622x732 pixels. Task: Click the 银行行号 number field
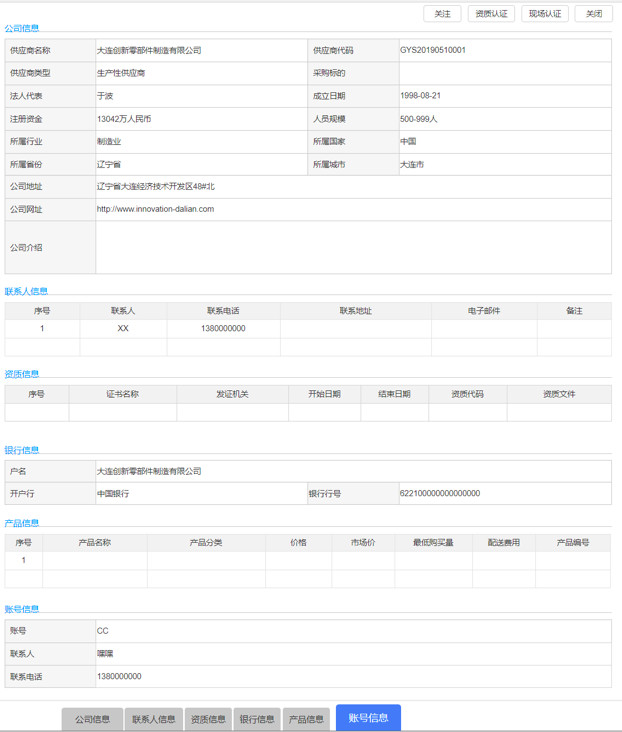[x=503, y=493]
